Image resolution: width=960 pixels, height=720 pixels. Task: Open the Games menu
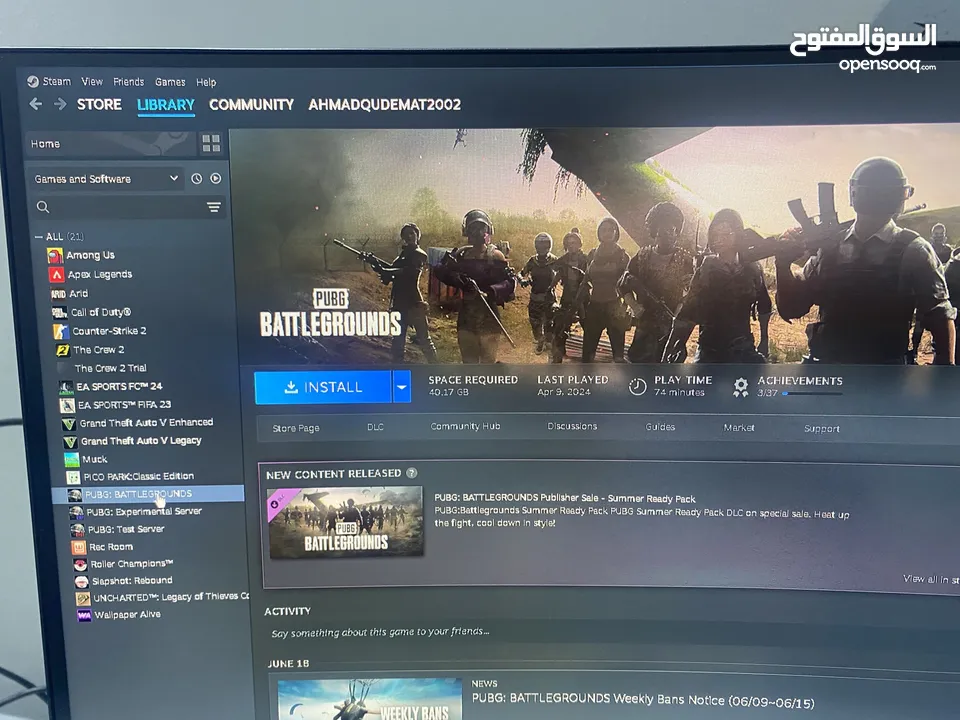pyautogui.click(x=170, y=82)
